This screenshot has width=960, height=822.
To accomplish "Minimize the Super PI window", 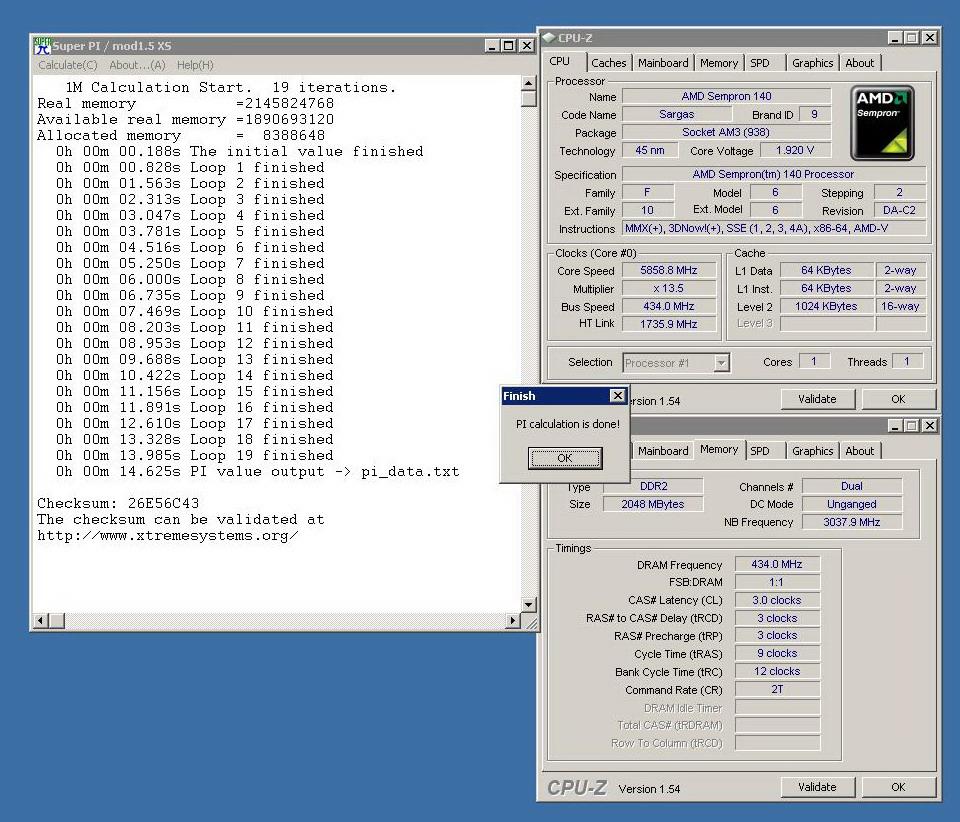I will (x=492, y=46).
